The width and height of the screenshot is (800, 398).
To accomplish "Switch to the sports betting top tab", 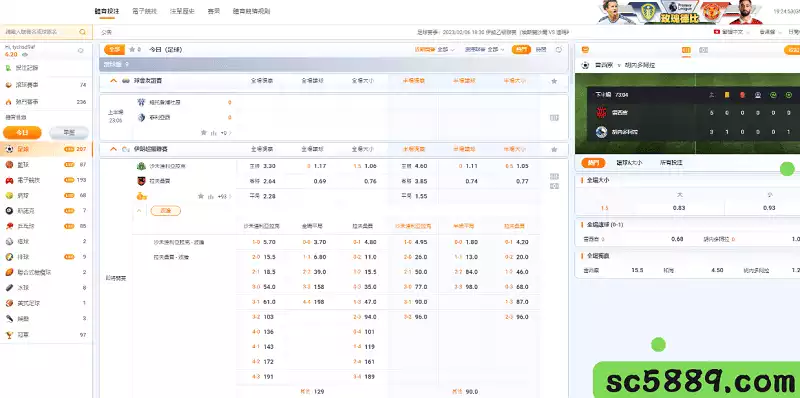I will (x=107, y=11).
